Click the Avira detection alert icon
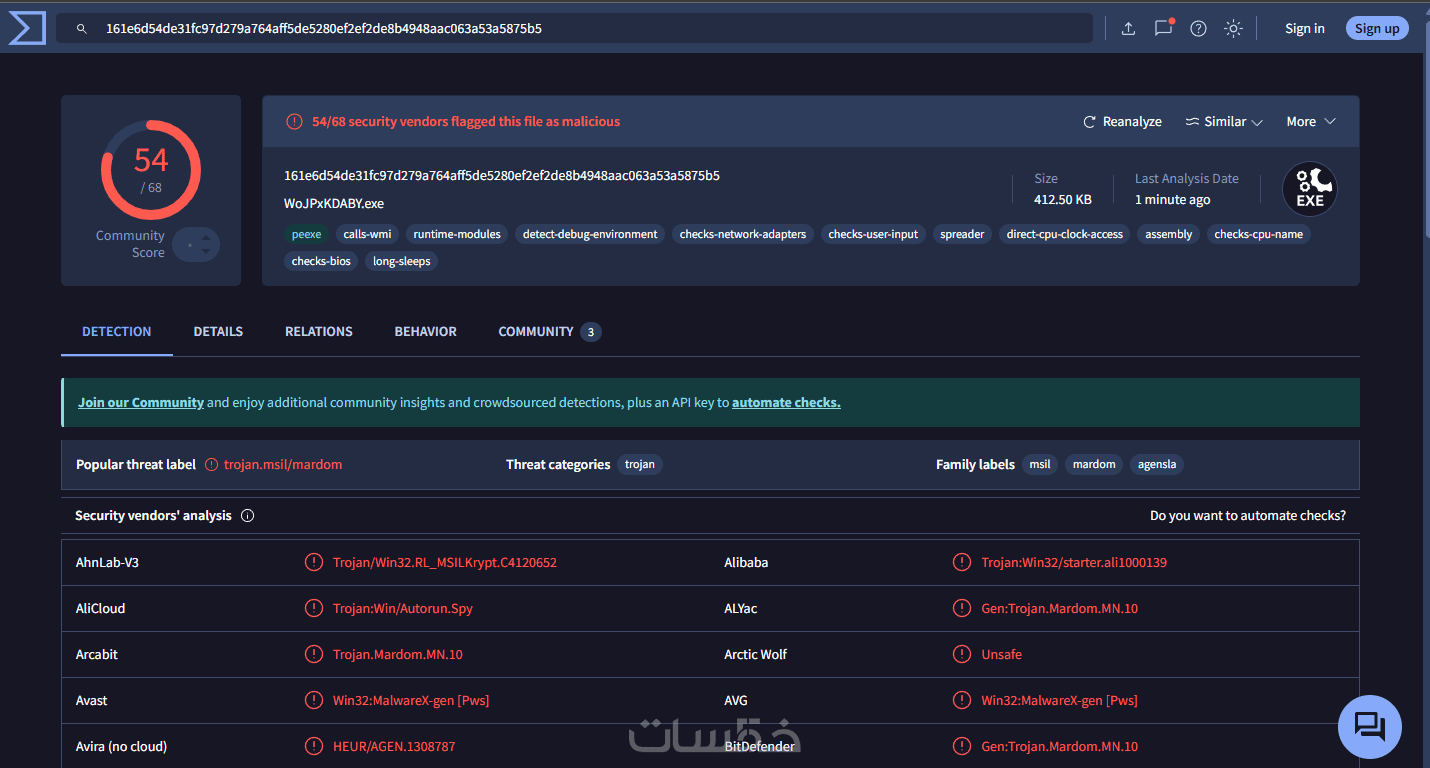 314,747
